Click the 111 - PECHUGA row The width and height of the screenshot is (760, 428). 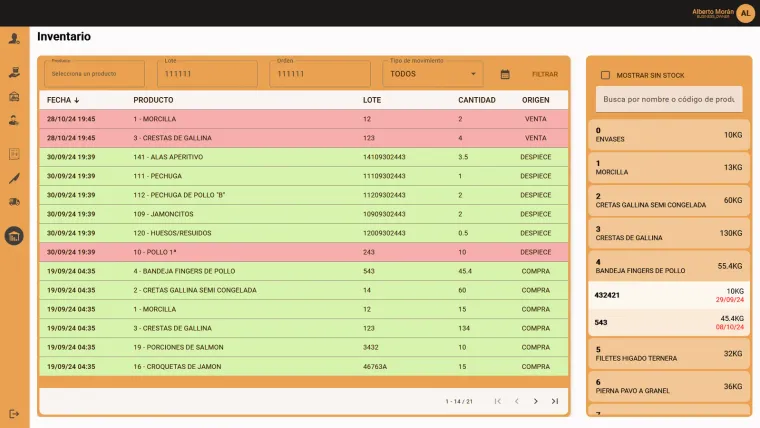[303, 176]
